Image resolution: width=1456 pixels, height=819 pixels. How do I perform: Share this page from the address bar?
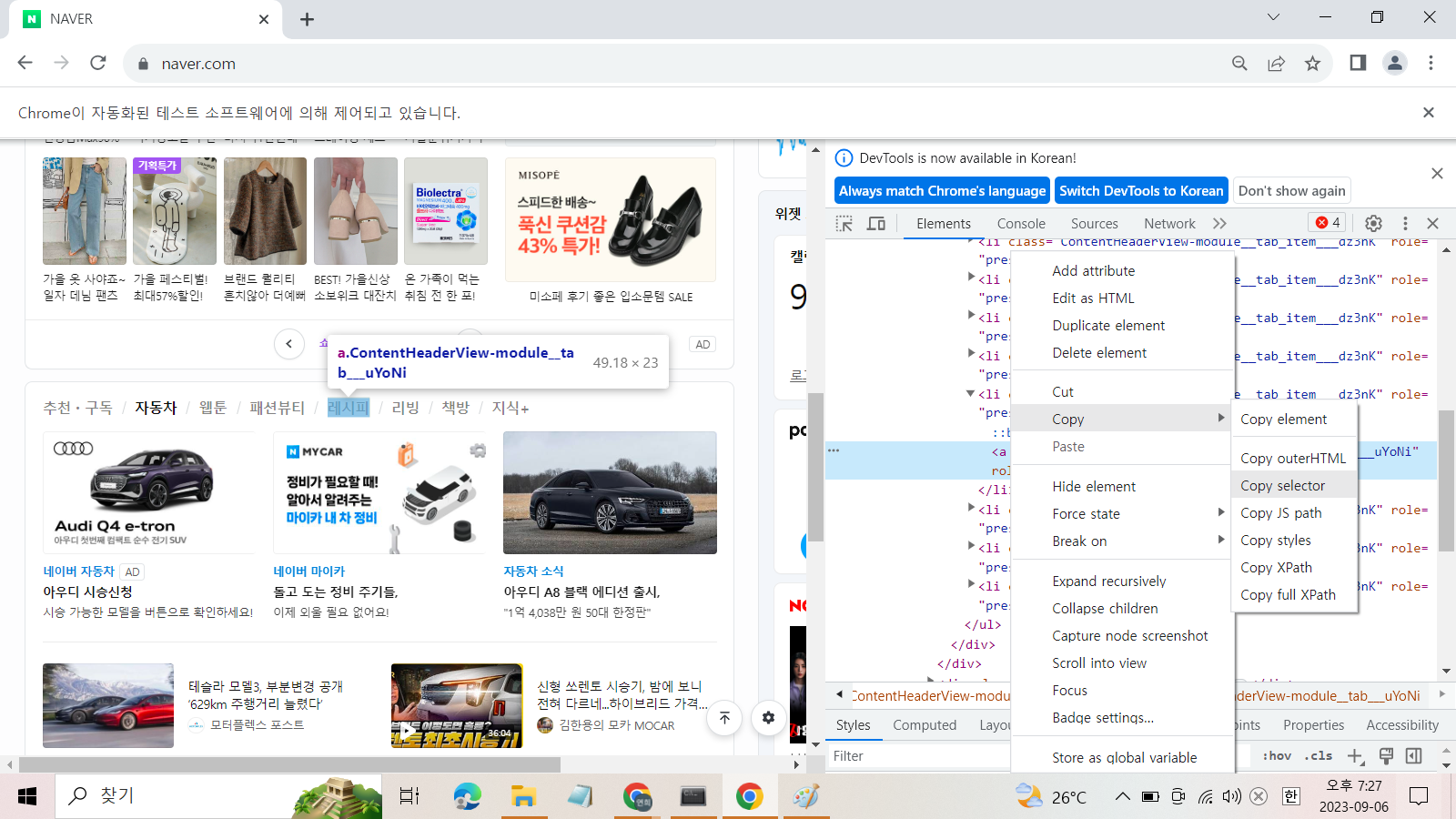[1276, 63]
